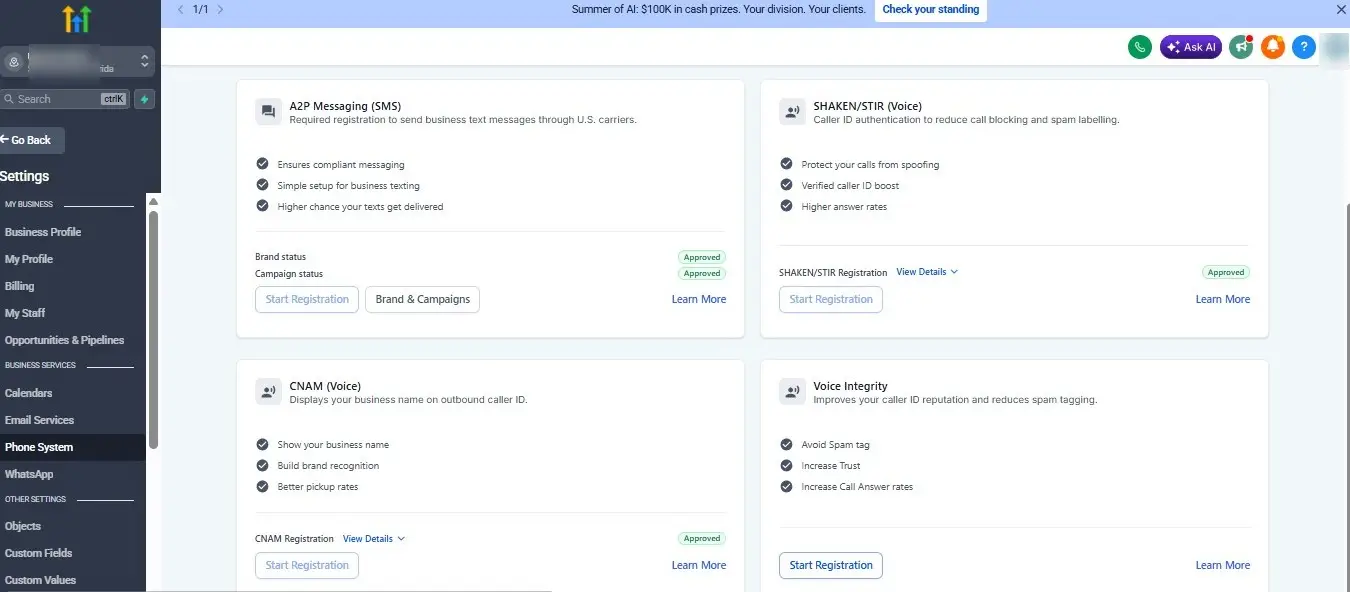This screenshot has width=1350, height=592.
Task: Open Brand & Campaigns
Action: (423, 299)
